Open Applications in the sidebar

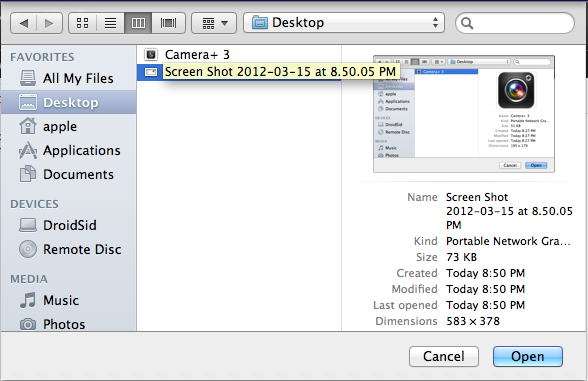(x=69, y=150)
